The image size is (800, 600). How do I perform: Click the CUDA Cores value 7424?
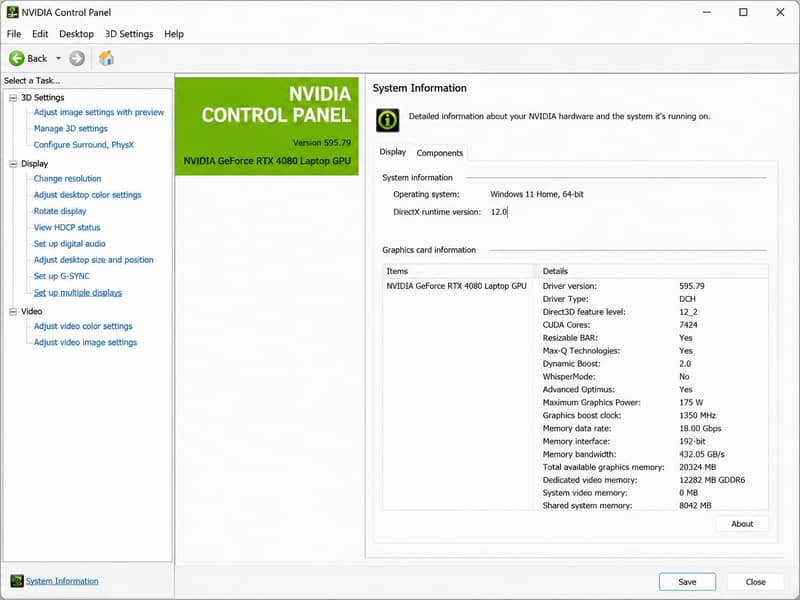688,325
